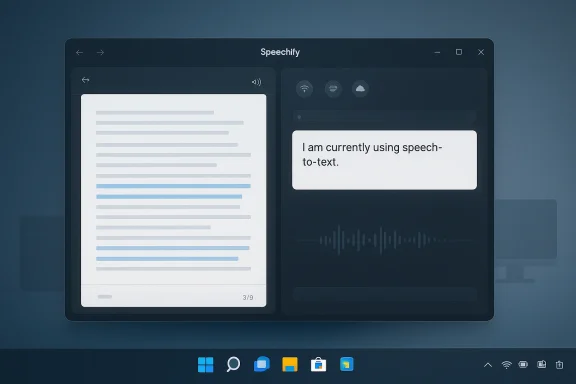Open the Windows Start menu

click(205, 365)
